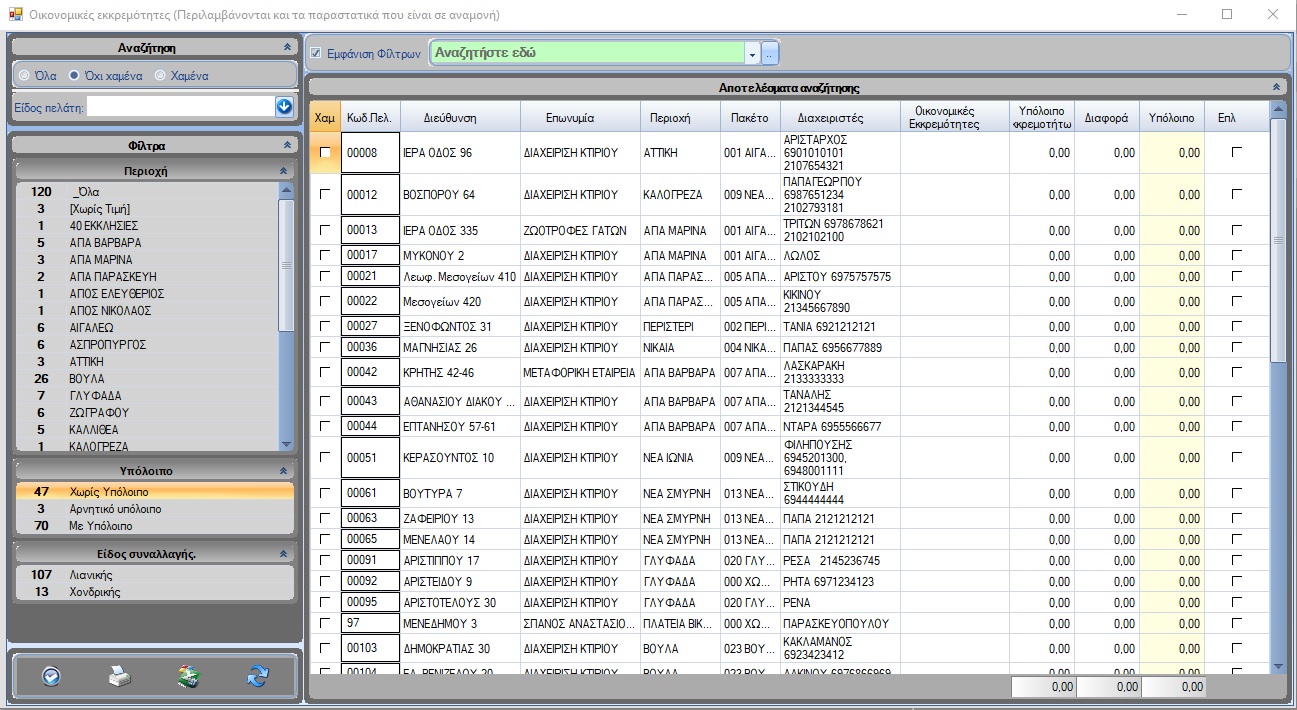The height and width of the screenshot is (710, 1297).
Task: Select ΓΛΥΦΑΔΑ in the Περιοχή list
Action: click(95, 395)
